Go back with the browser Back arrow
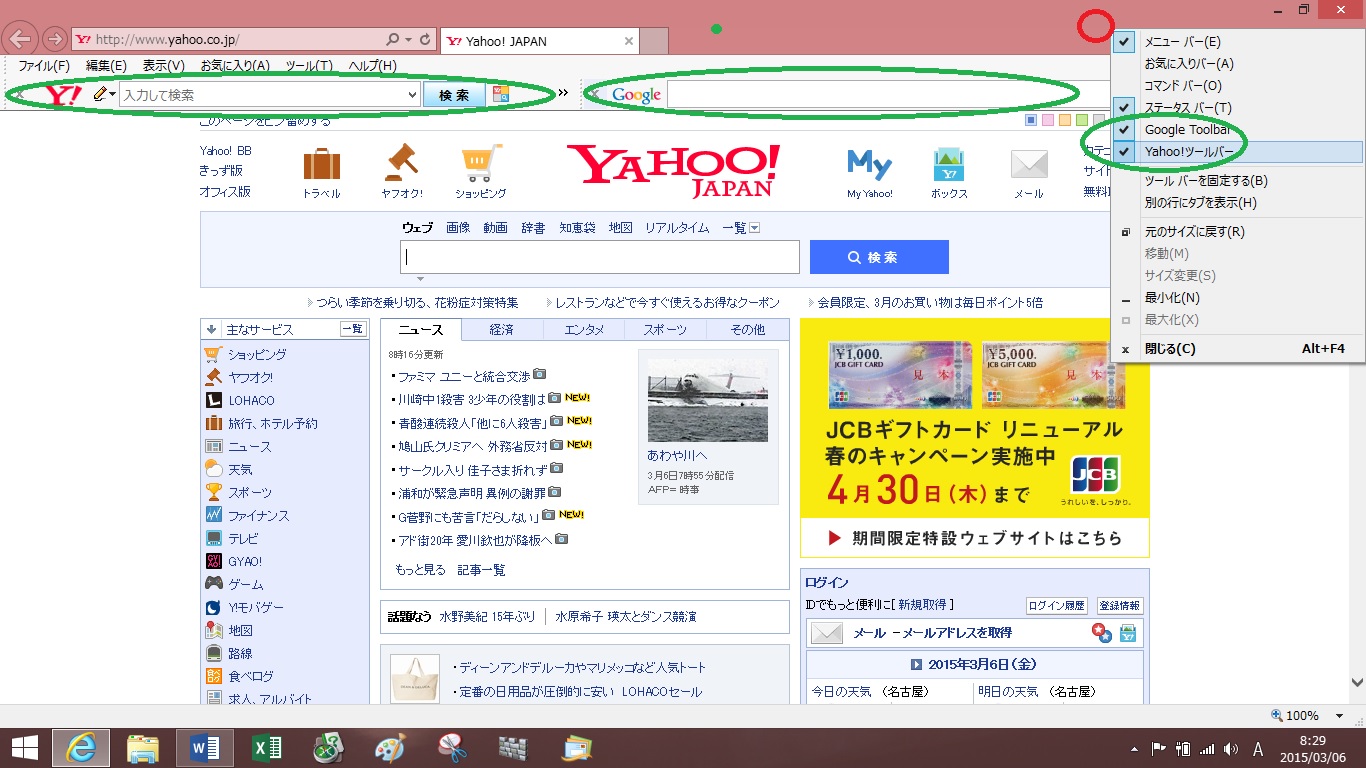Image resolution: width=1366 pixels, height=768 pixels. (21, 40)
